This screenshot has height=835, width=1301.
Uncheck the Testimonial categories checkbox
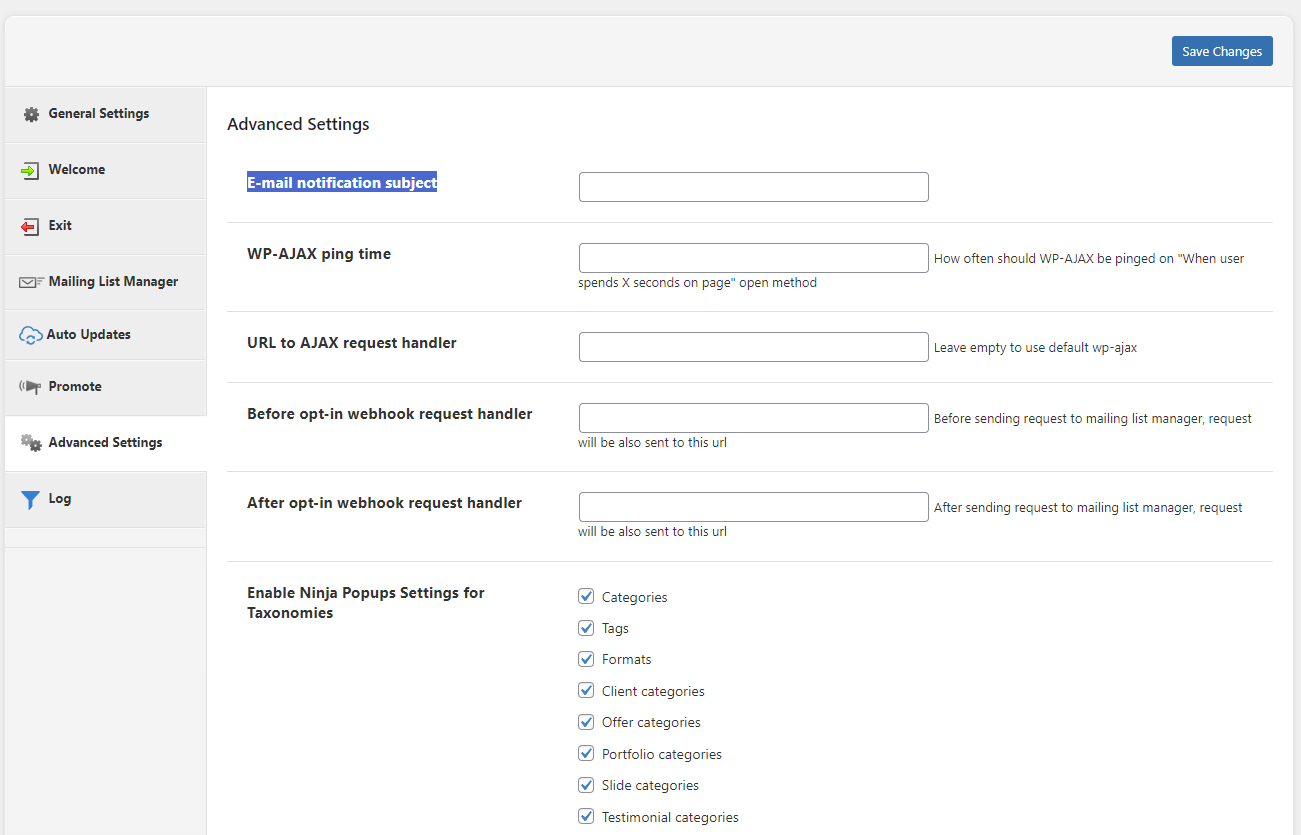586,817
